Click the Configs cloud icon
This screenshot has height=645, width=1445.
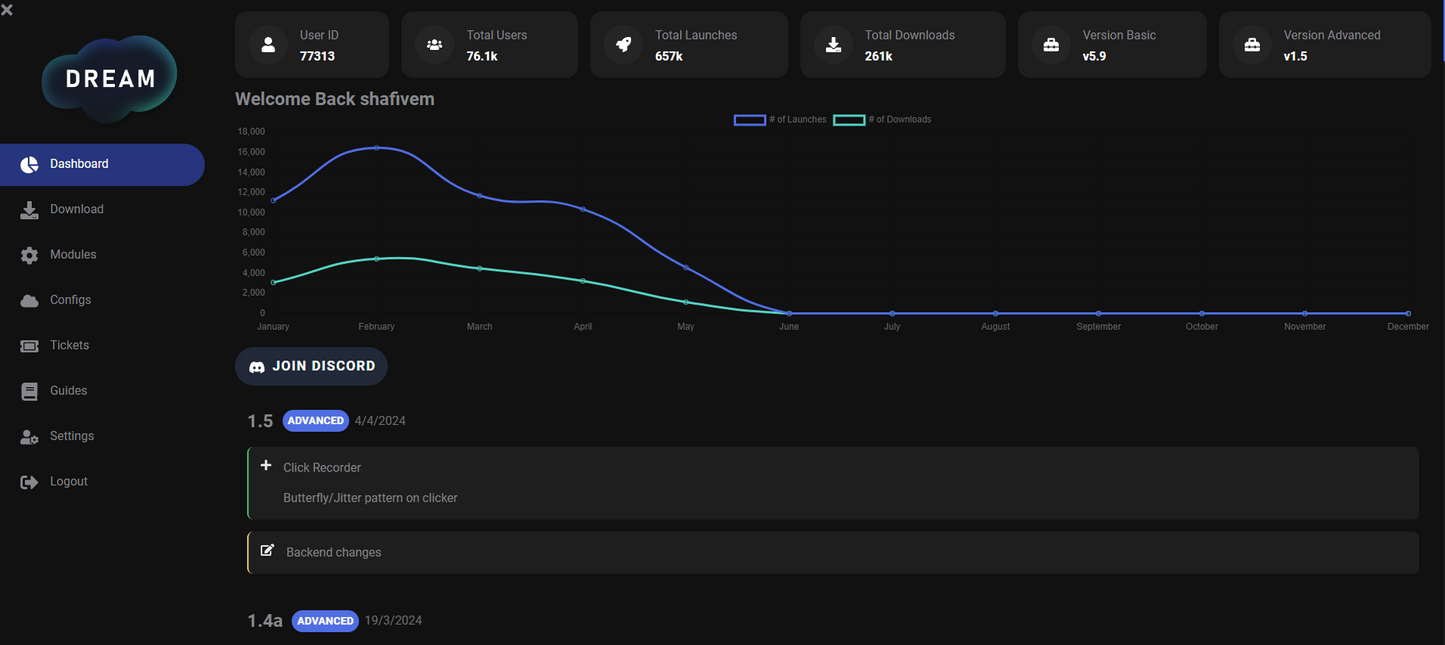click(x=30, y=300)
